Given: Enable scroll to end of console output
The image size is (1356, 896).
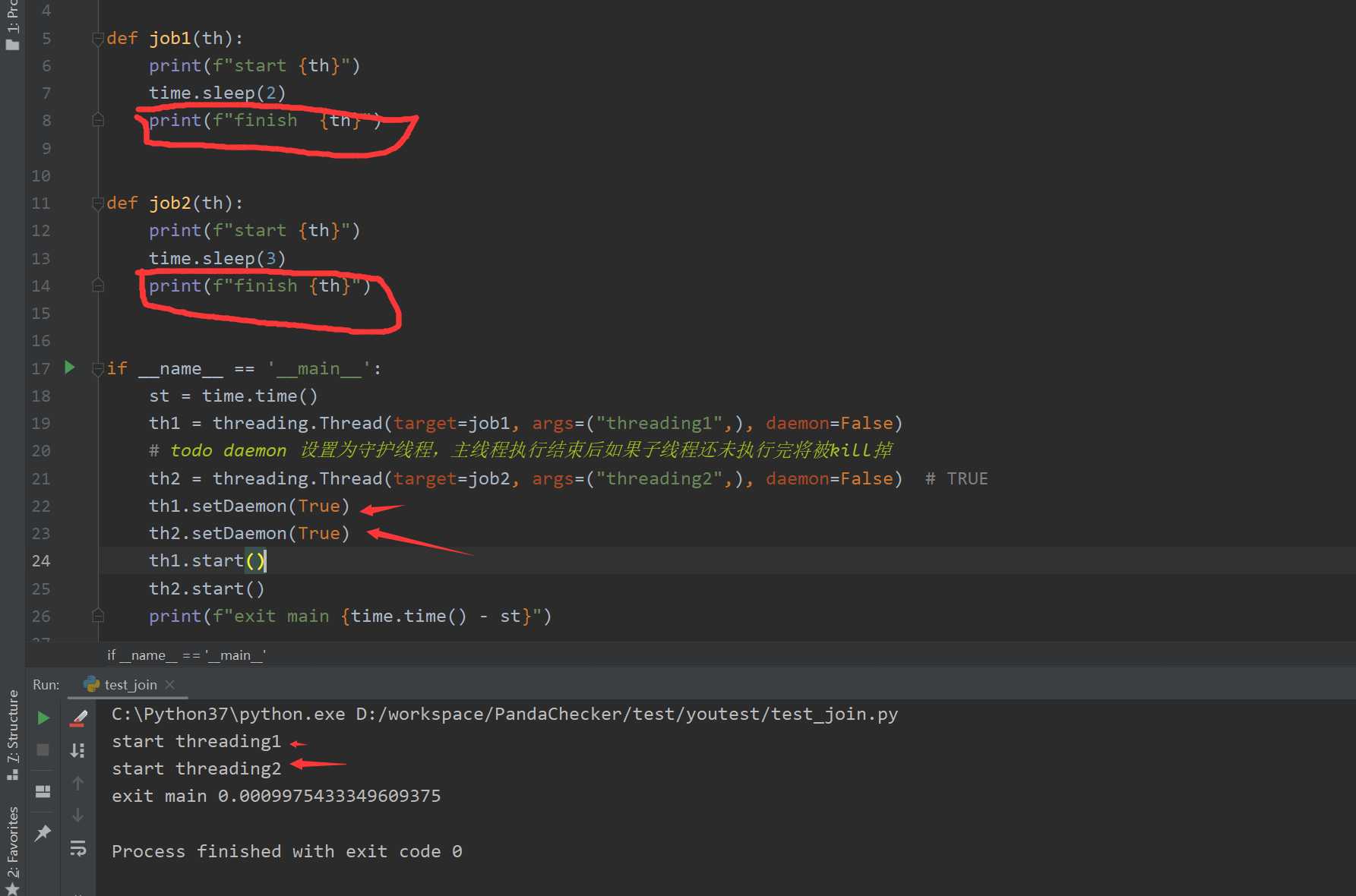Looking at the screenshot, I should [x=77, y=750].
